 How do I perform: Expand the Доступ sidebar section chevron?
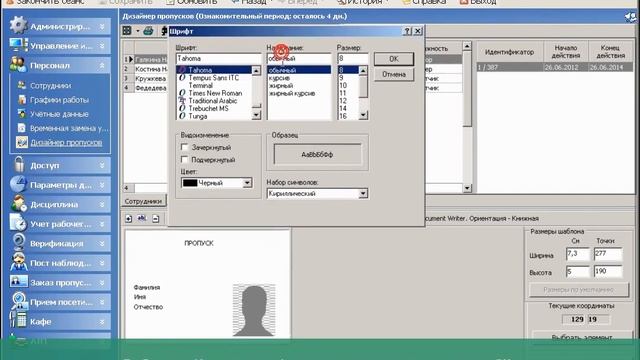pyautogui.click(x=102, y=165)
